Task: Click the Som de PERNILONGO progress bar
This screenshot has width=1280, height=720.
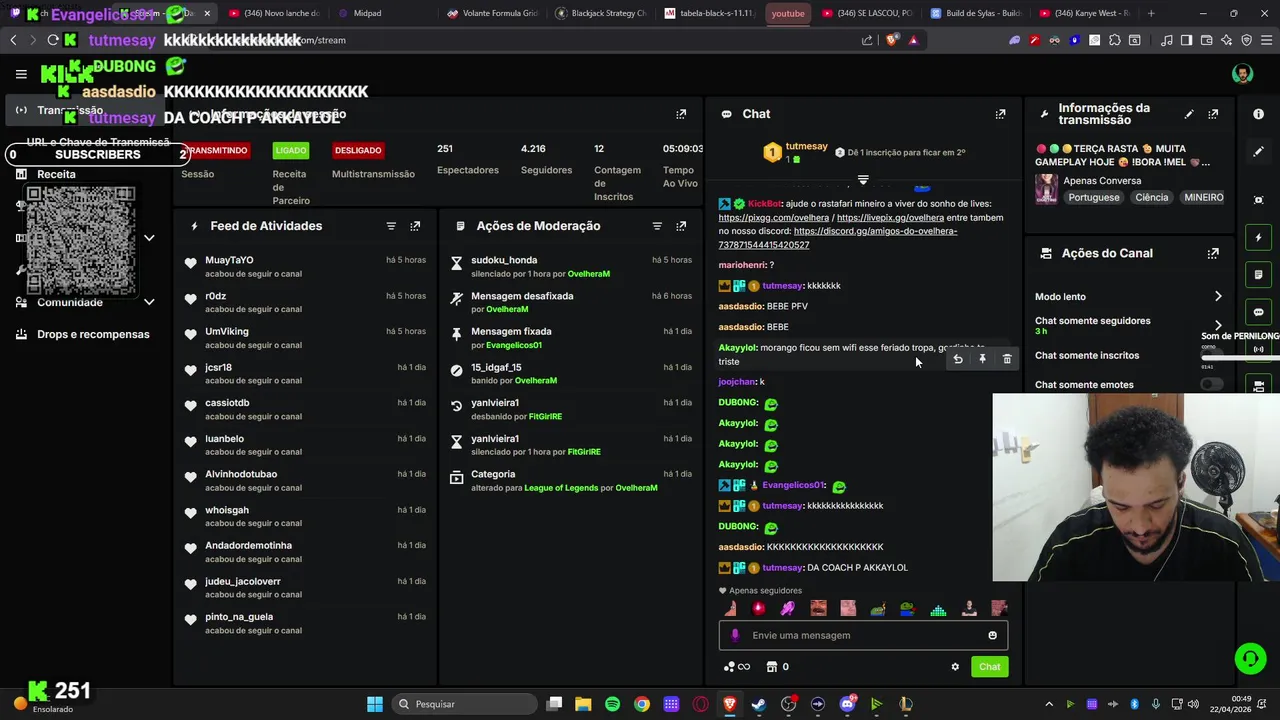Action: (x=1240, y=356)
